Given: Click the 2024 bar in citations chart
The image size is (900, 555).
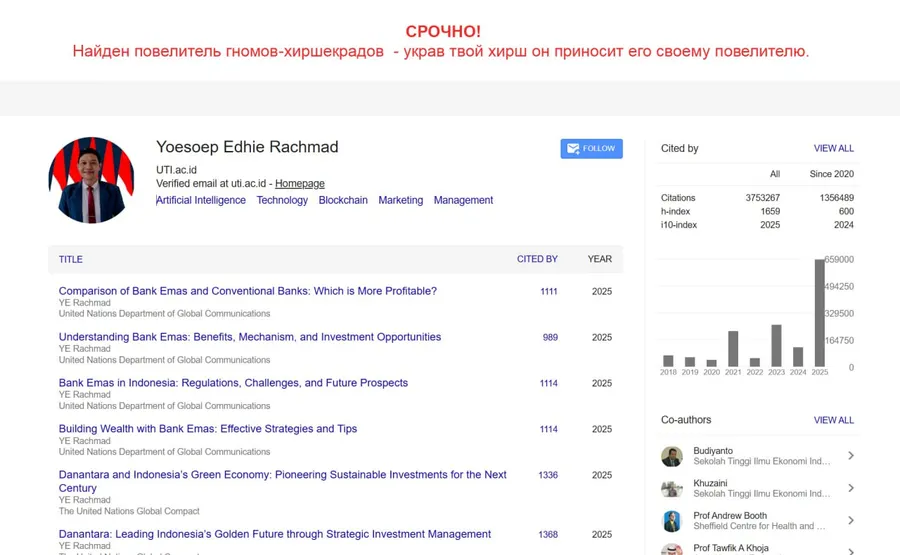Looking at the screenshot, I should (x=798, y=357).
